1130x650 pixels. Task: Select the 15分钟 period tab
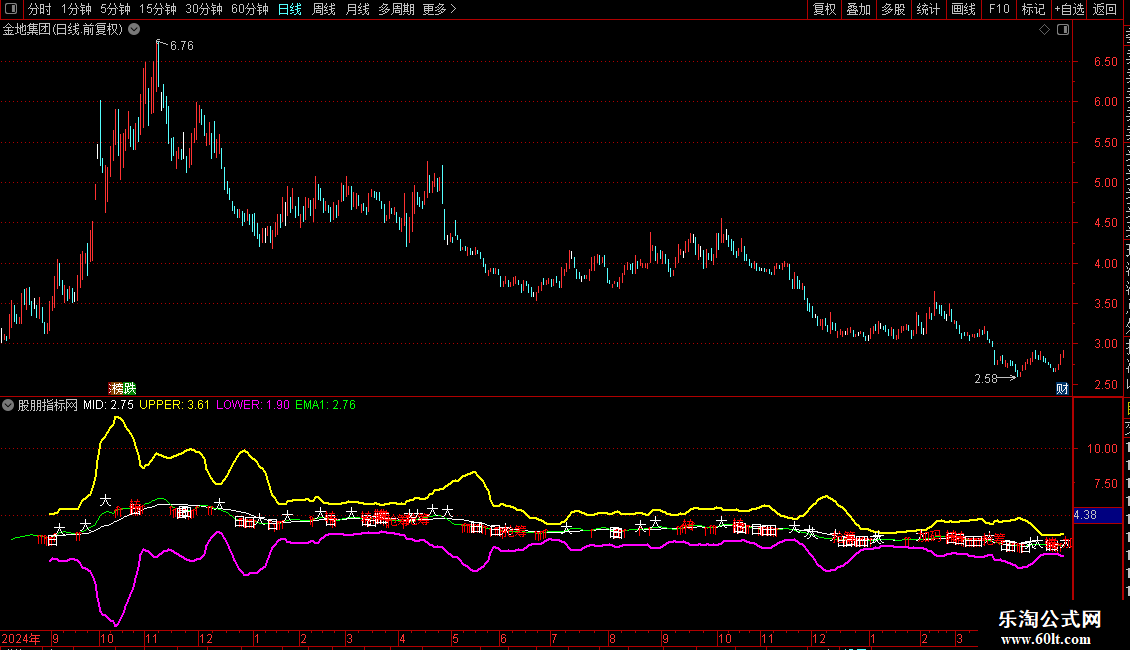tap(158, 9)
